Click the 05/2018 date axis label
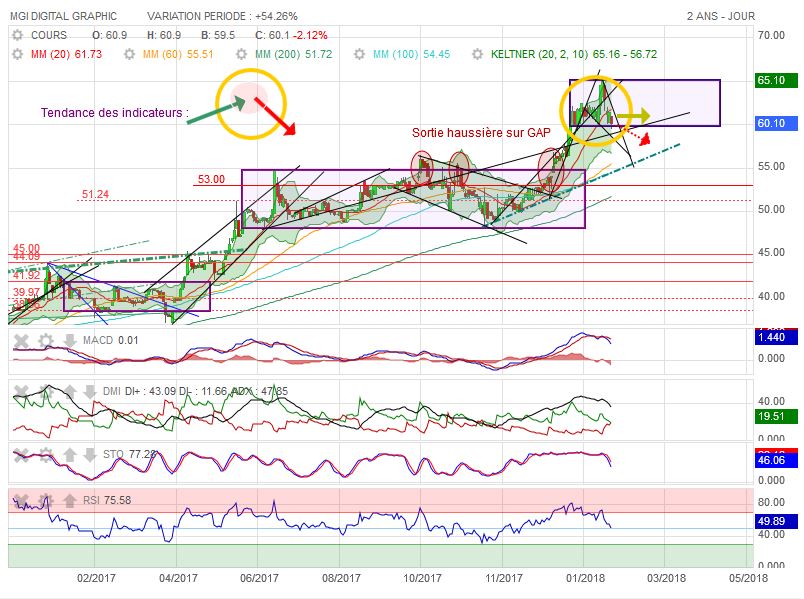This screenshot has height=599, width=804. (749, 578)
